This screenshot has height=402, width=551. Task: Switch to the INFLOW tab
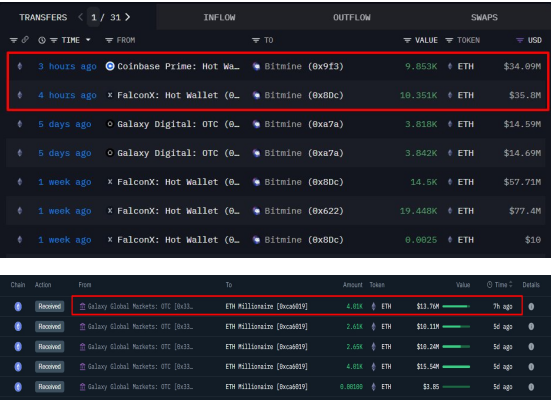[219, 17]
